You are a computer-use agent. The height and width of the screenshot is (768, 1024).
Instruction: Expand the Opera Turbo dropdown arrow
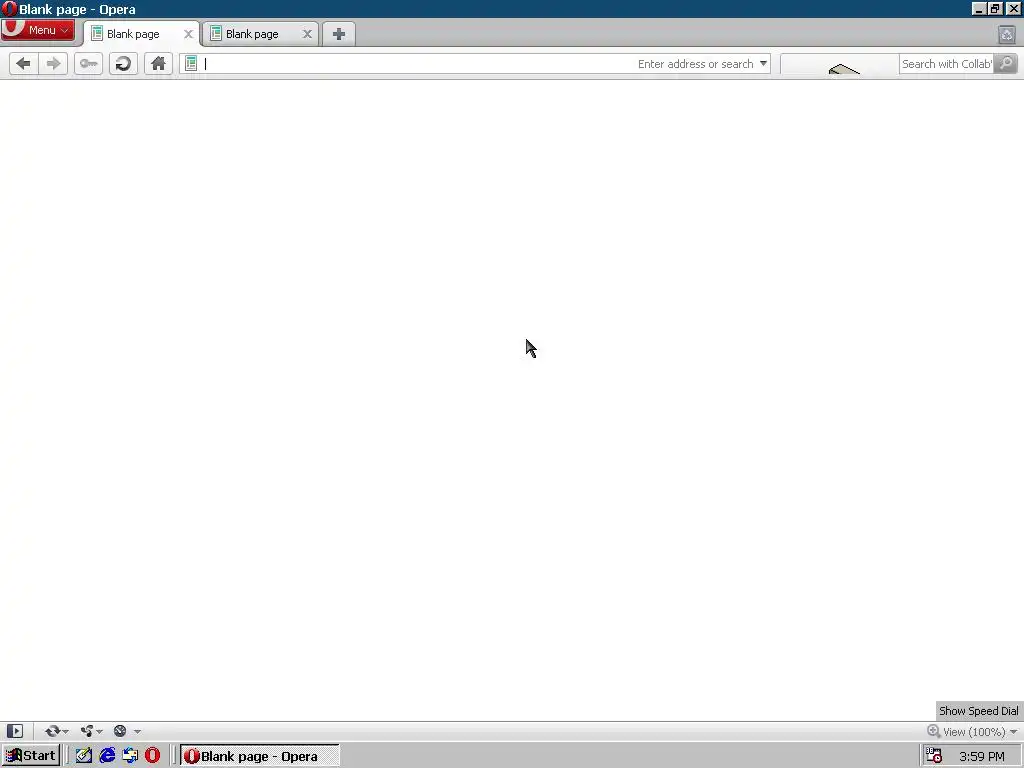tap(137, 731)
